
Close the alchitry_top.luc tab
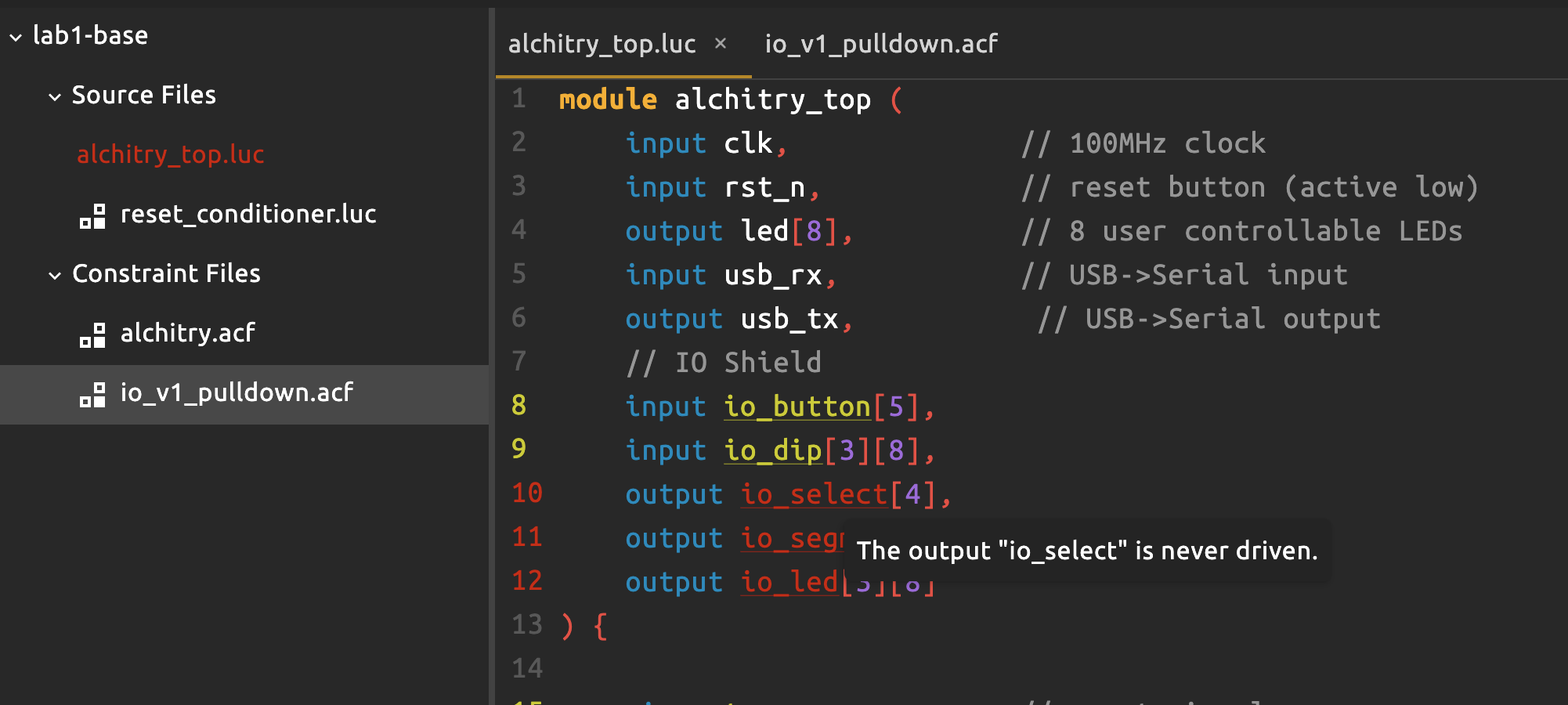click(721, 44)
